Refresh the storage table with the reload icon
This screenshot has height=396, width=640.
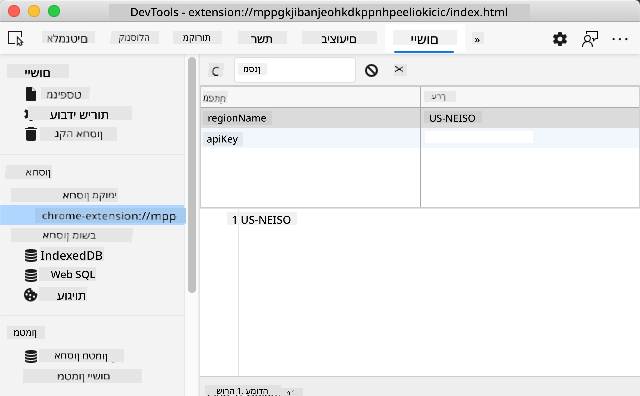click(216, 71)
